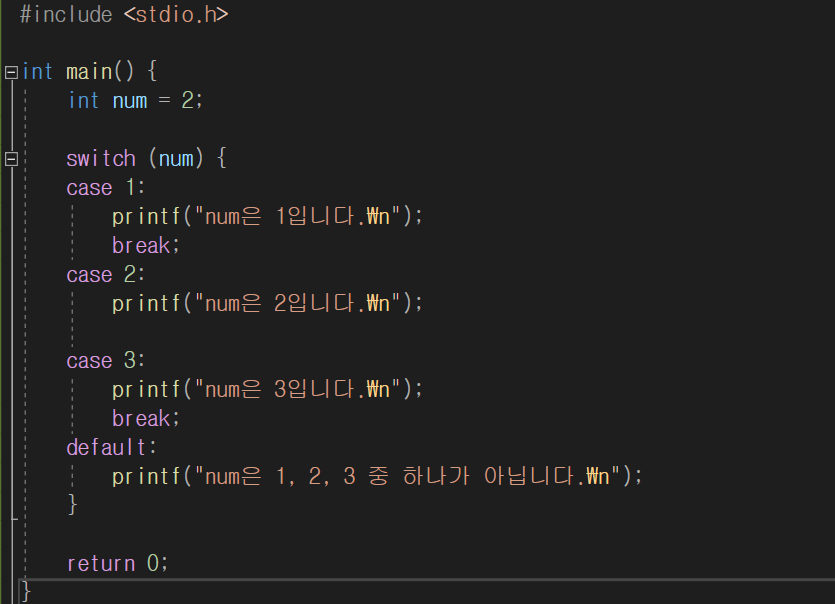The image size is (835, 604).
Task: Click the printf line printing 'num은 2입니다'
Action: (x=267, y=304)
